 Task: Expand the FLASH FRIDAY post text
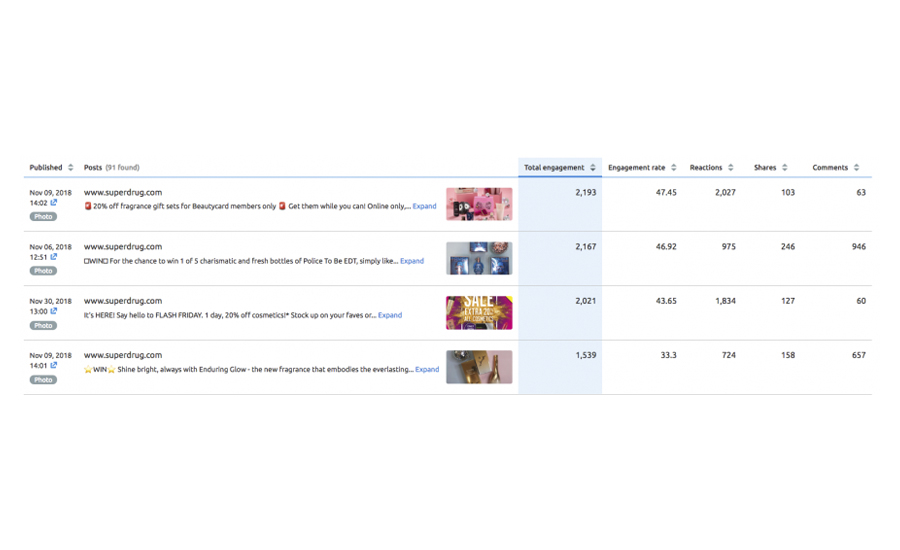click(390, 315)
